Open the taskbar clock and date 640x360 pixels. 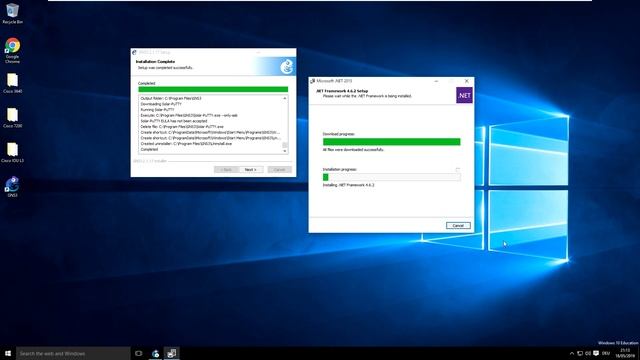[x=625, y=353]
